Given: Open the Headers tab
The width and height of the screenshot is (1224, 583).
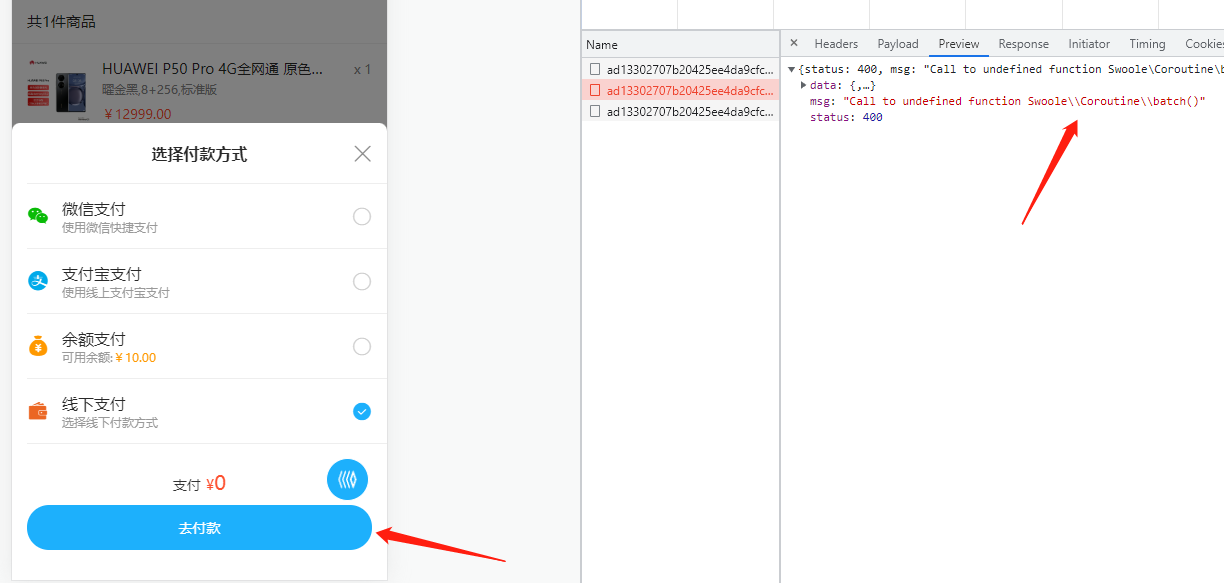Looking at the screenshot, I should [x=836, y=44].
